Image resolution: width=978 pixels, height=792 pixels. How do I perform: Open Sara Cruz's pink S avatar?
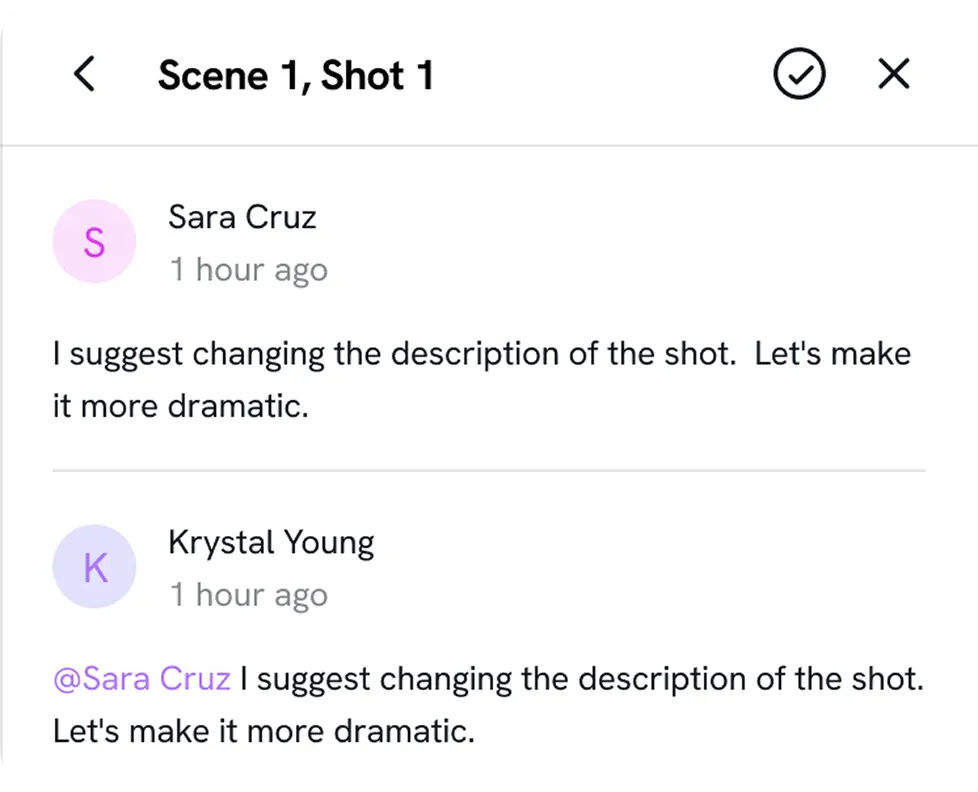pos(94,241)
